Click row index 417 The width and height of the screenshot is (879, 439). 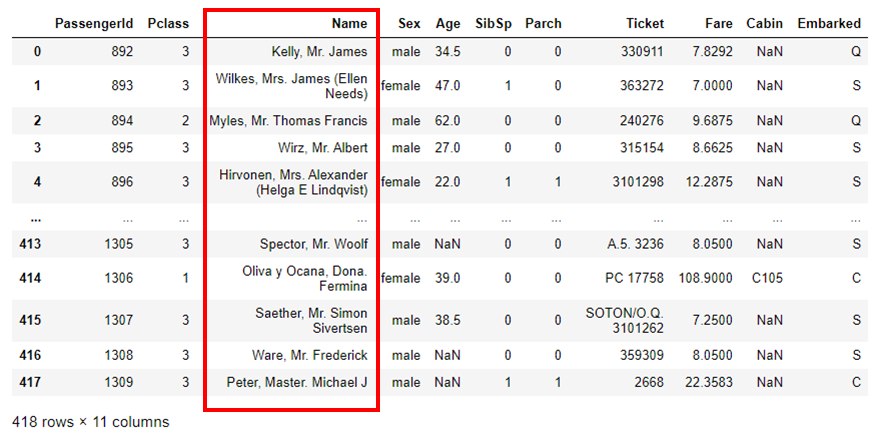30,382
